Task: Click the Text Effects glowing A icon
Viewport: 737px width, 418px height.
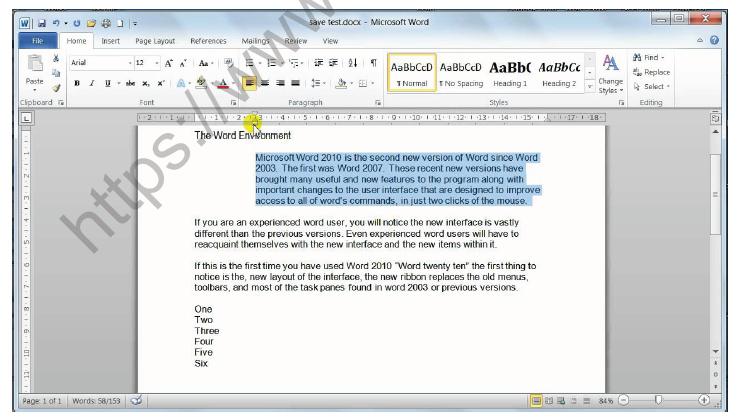Action: pyautogui.click(x=180, y=83)
